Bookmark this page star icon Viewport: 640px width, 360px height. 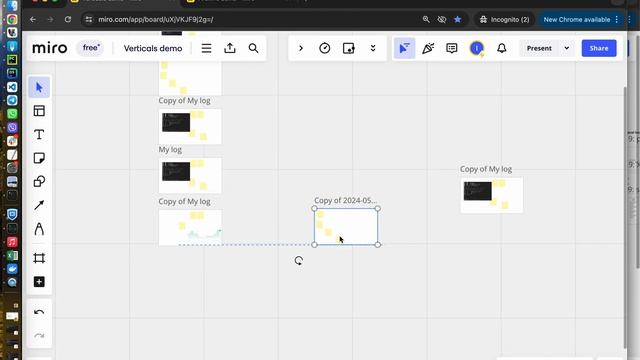tap(458, 19)
